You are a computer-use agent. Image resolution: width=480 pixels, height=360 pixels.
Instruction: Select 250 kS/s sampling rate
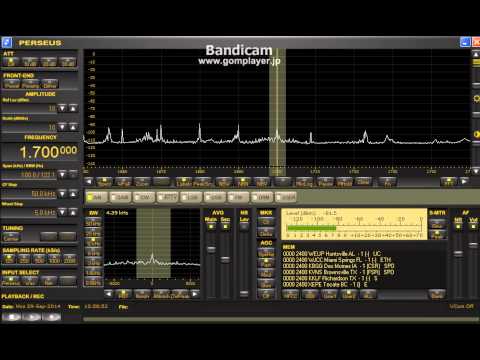24,259
